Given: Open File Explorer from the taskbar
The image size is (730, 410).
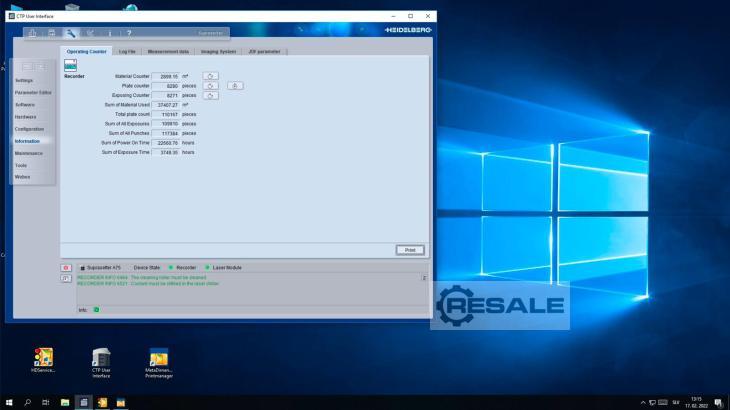Looking at the screenshot, I should coord(65,403).
